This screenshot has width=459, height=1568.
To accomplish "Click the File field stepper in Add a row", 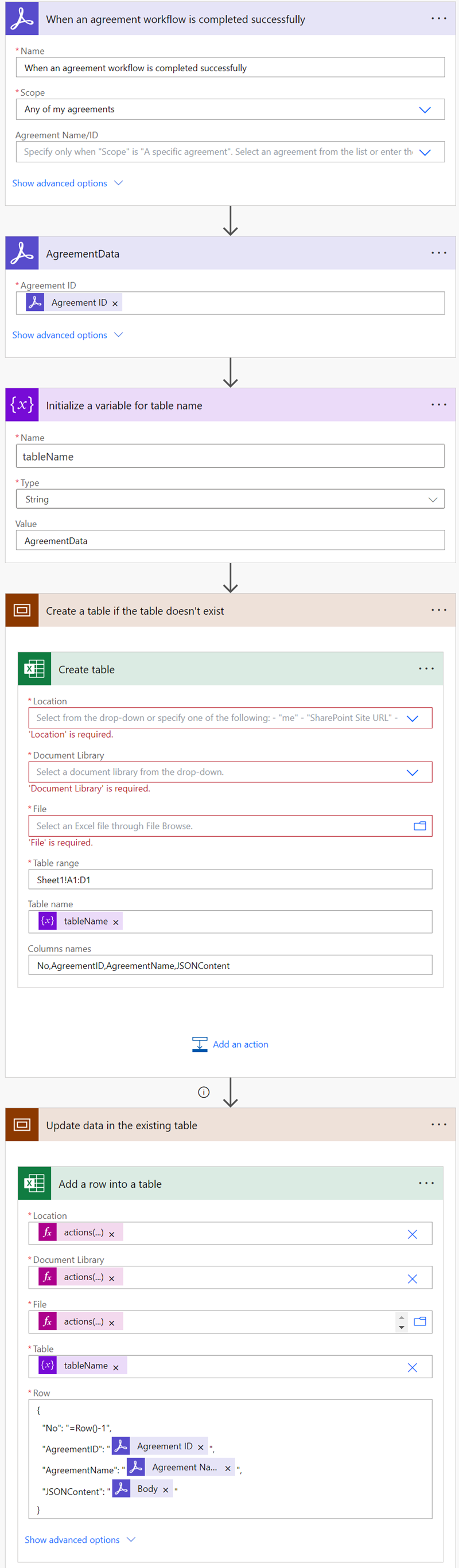I will [401, 1321].
